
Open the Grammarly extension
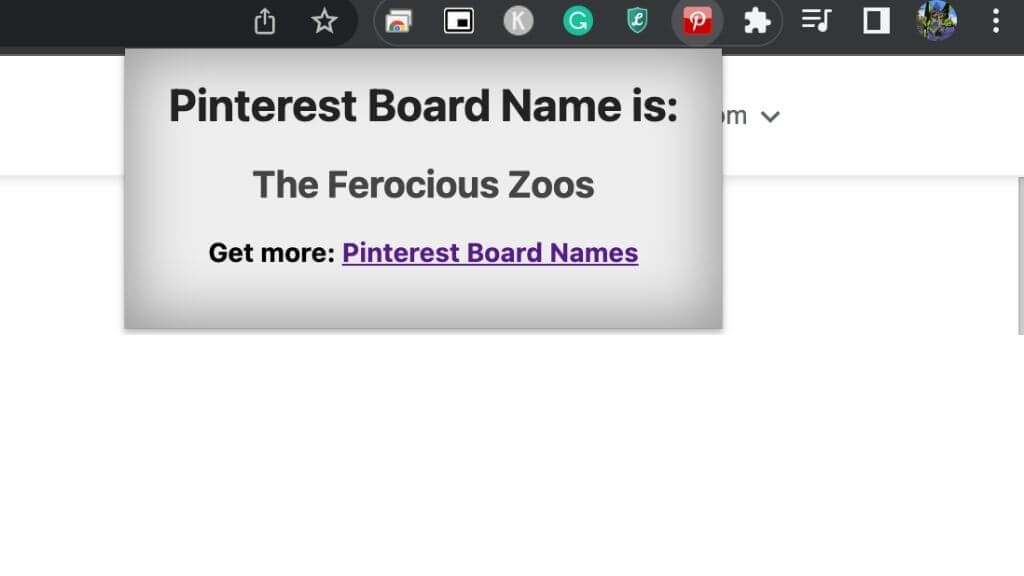click(578, 21)
